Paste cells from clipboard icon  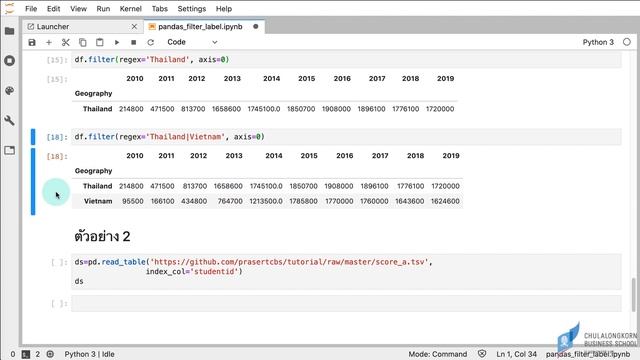click(x=100, y=42)
